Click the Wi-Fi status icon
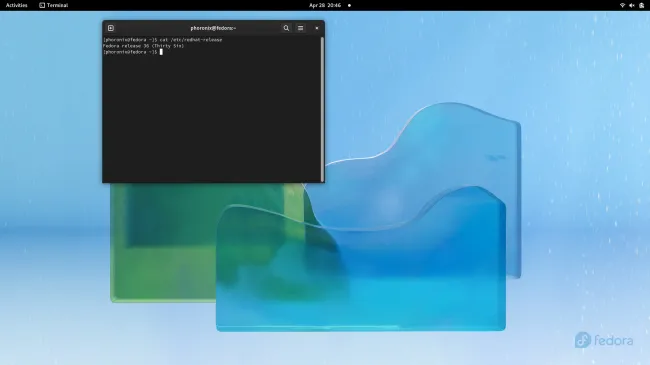This screenshot has width=650, height=365. pyautogui.click(x=622, y=5)
